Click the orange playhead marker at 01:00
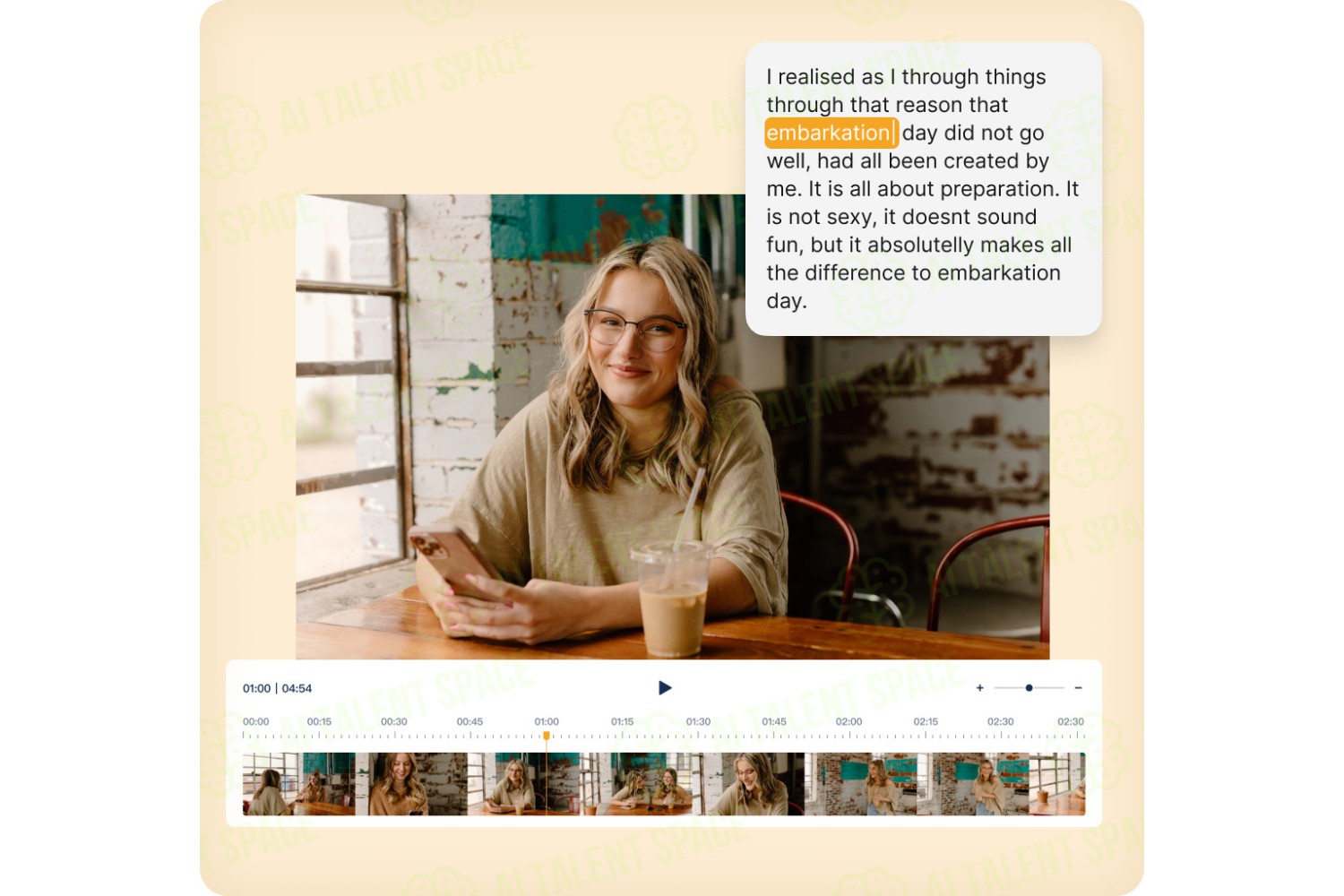This screenshot has height=896, width=1344. pos(547,736)
